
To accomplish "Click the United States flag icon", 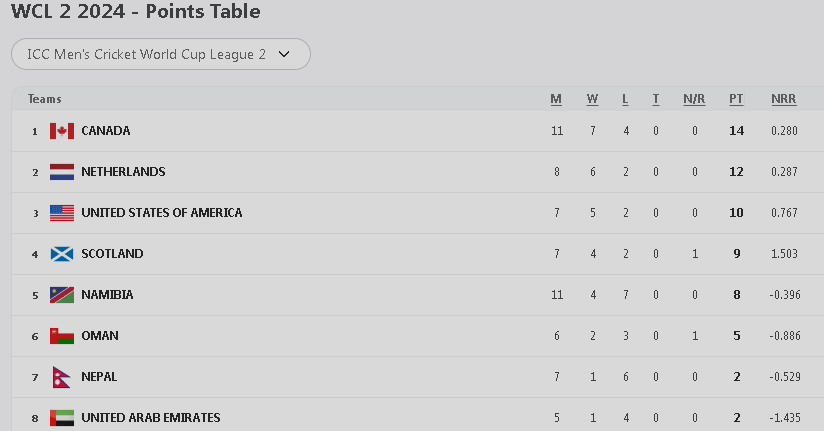I will (62, 213).
